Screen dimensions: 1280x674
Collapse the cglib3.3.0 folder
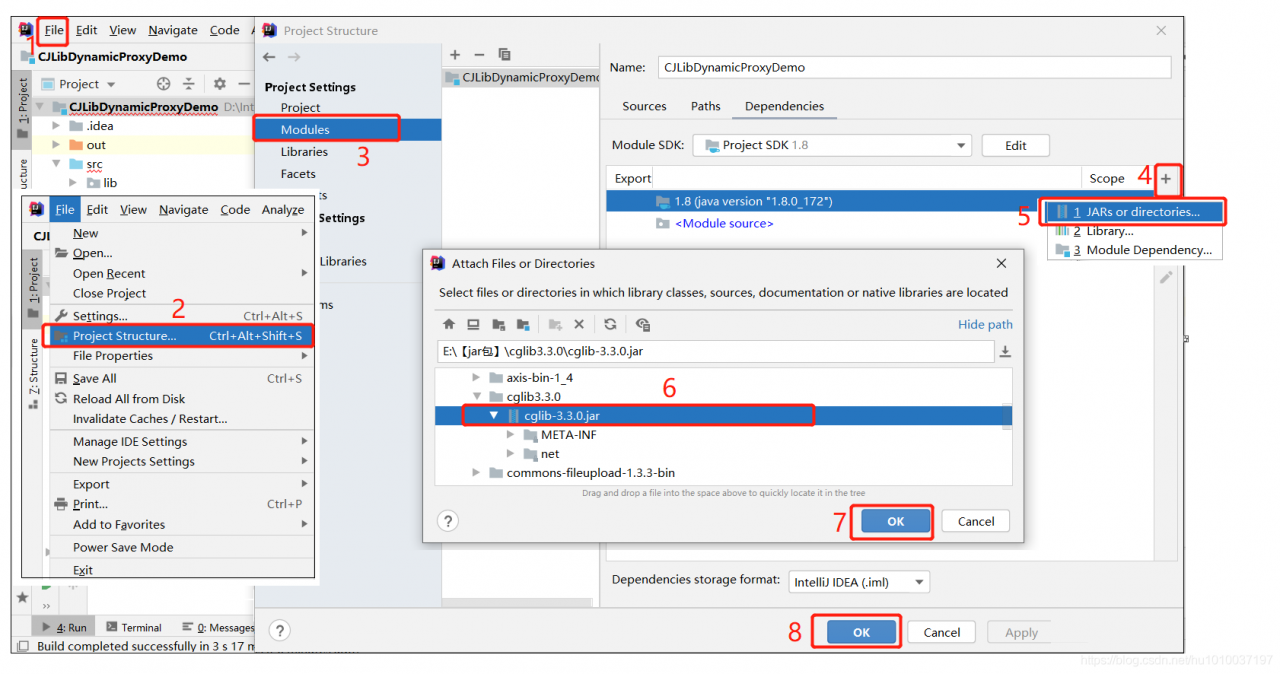click(476, 397)
